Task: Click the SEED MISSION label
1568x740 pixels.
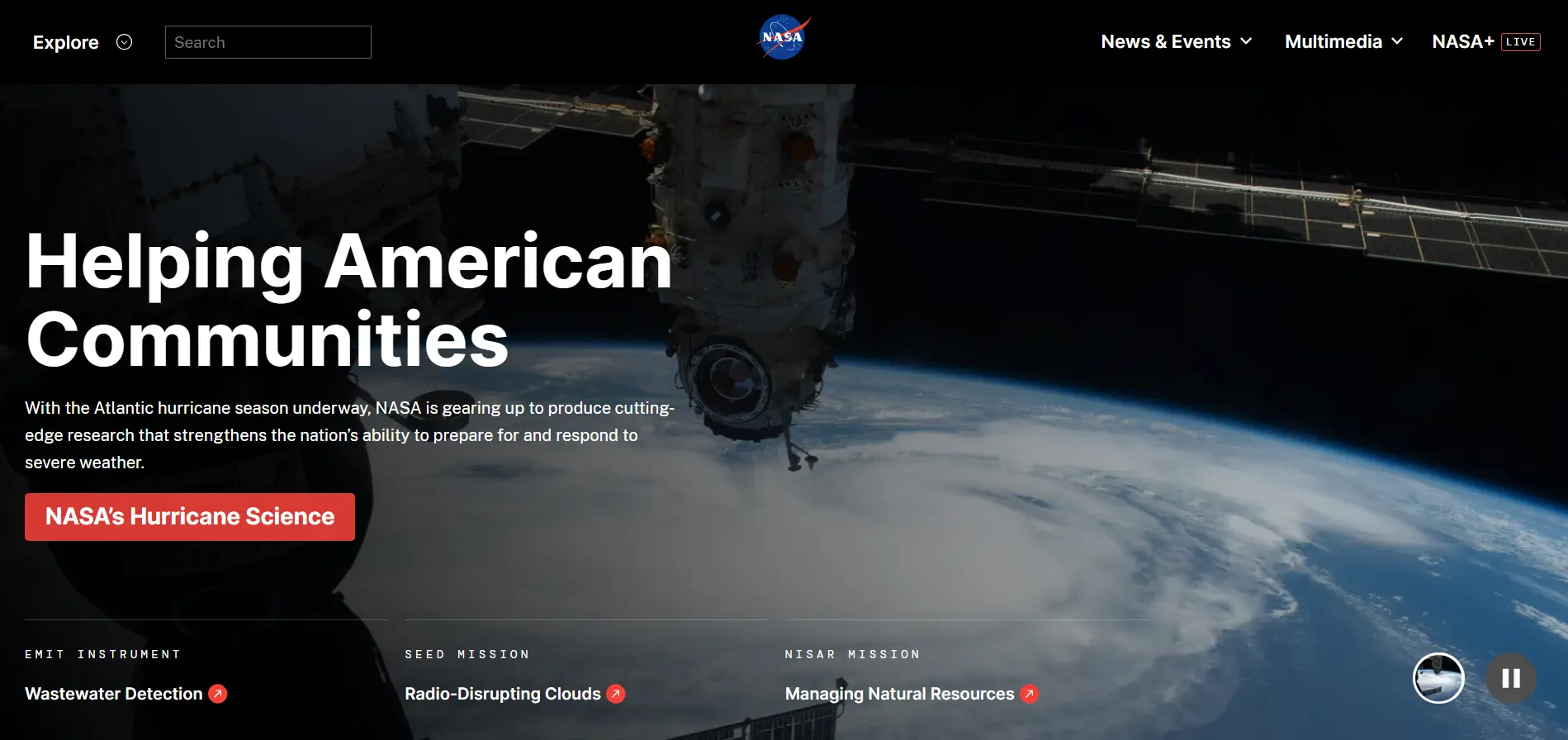Action: click(467, 654)
